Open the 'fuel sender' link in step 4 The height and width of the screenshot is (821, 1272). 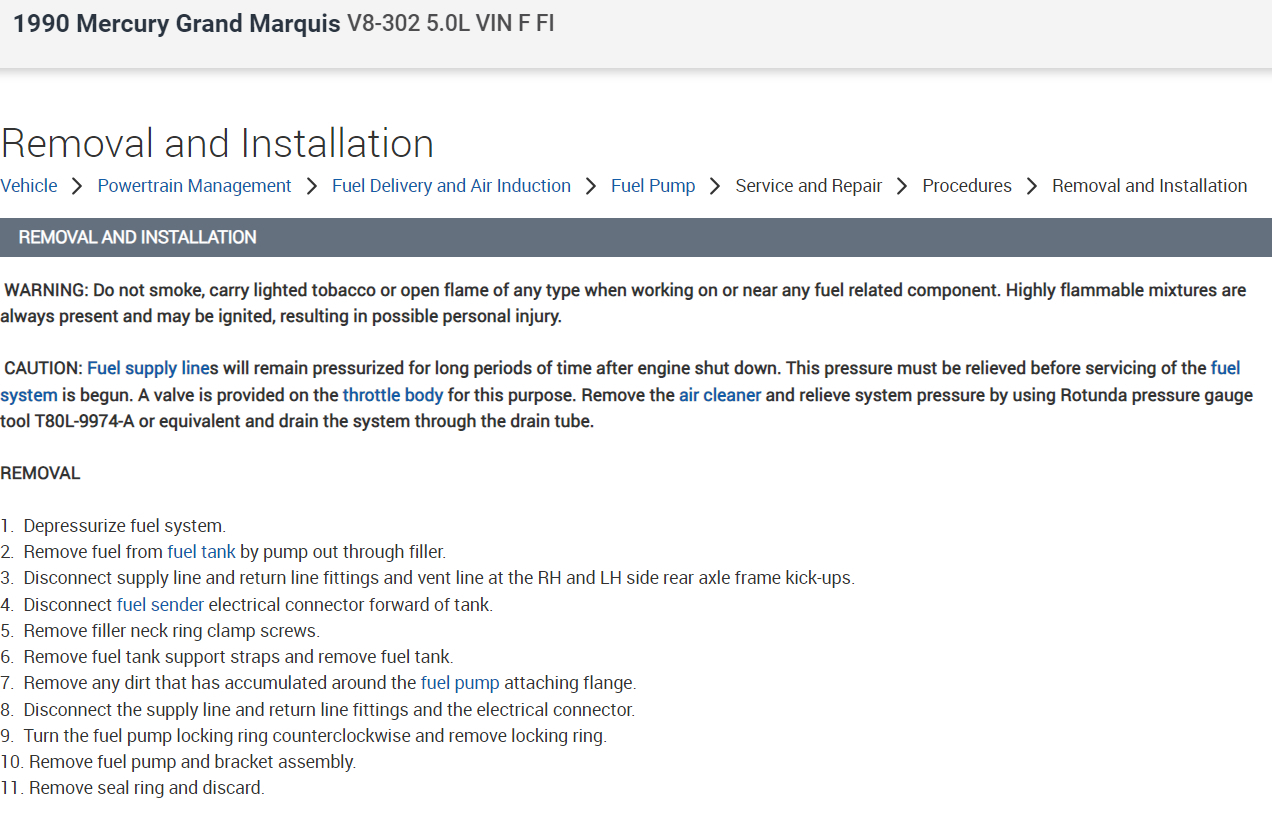pyautogui.click(x=160, y=605)
